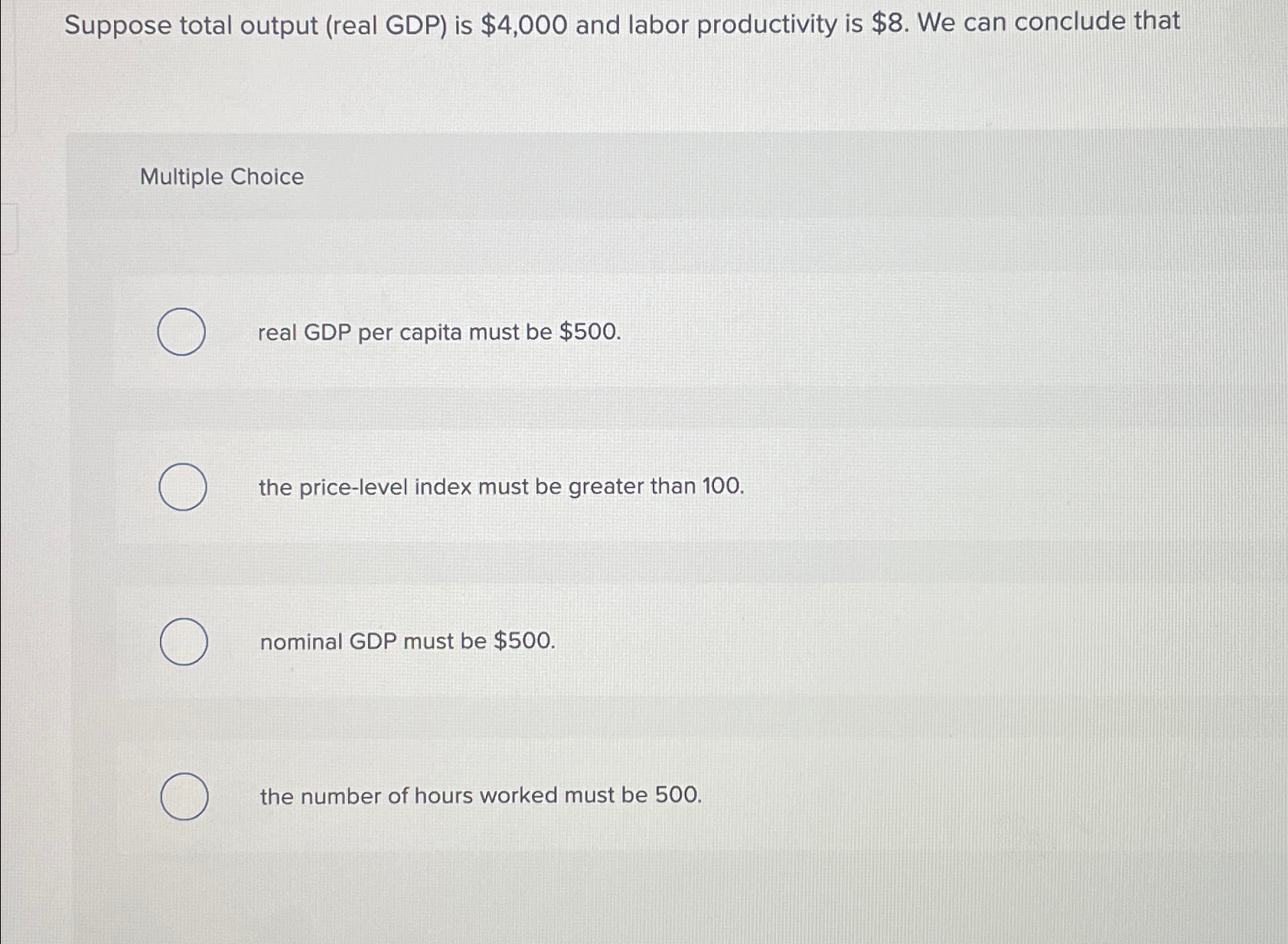Select the third answer option row
This screenshot has height=944, width=1288.
tap(536, 643)
